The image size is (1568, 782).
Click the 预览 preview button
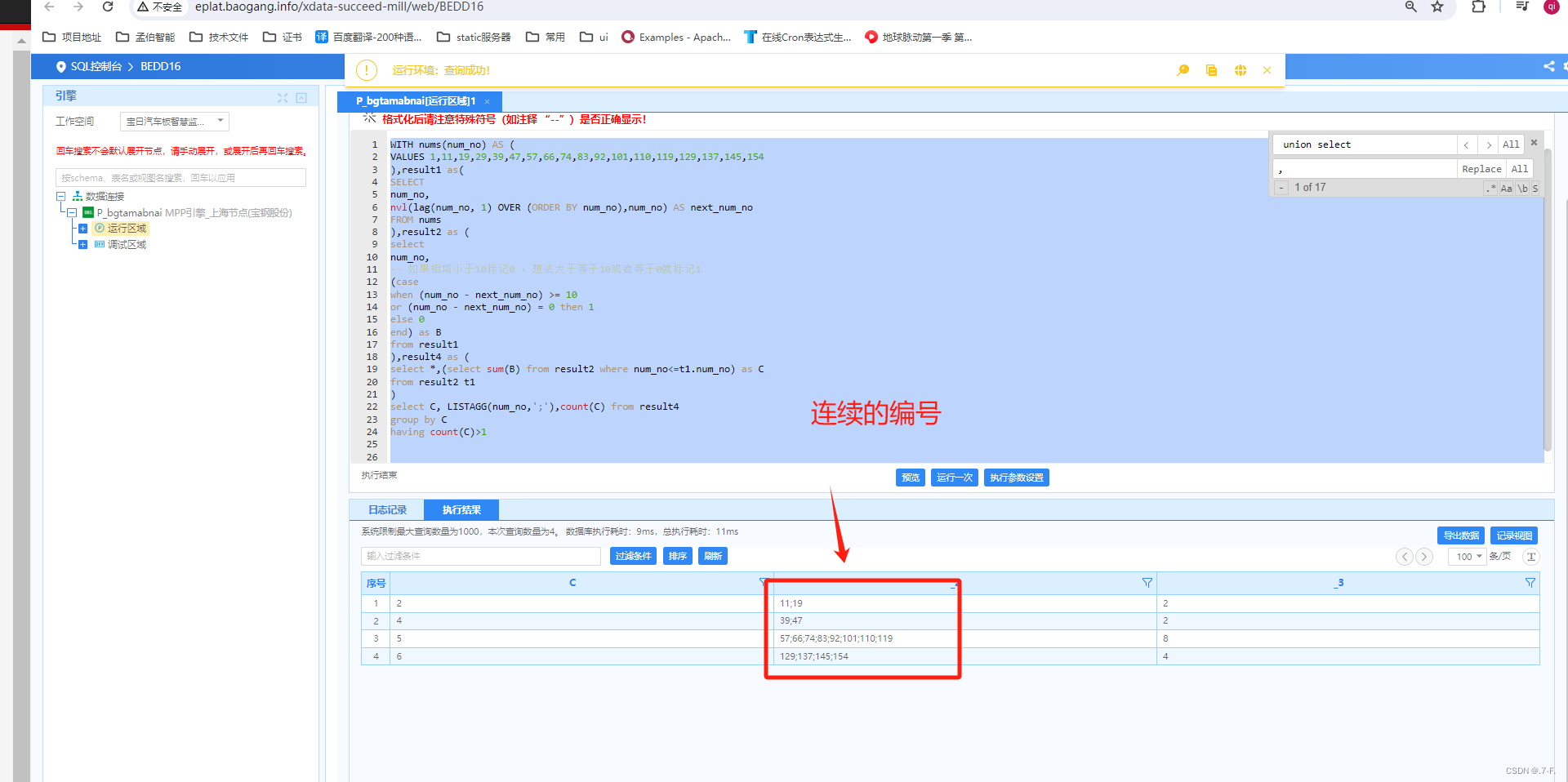click(911, 478)
